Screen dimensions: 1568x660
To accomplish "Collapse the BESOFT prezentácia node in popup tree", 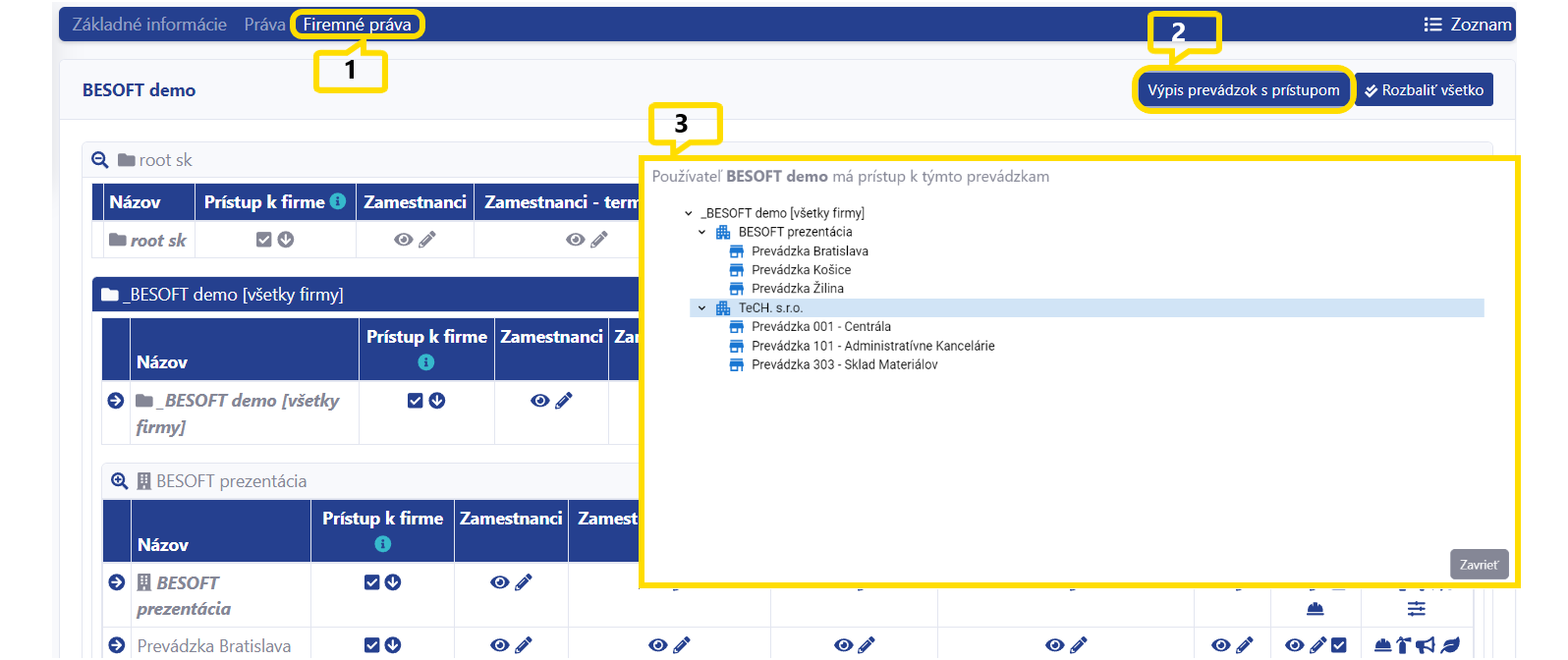I will pos(702,232).
